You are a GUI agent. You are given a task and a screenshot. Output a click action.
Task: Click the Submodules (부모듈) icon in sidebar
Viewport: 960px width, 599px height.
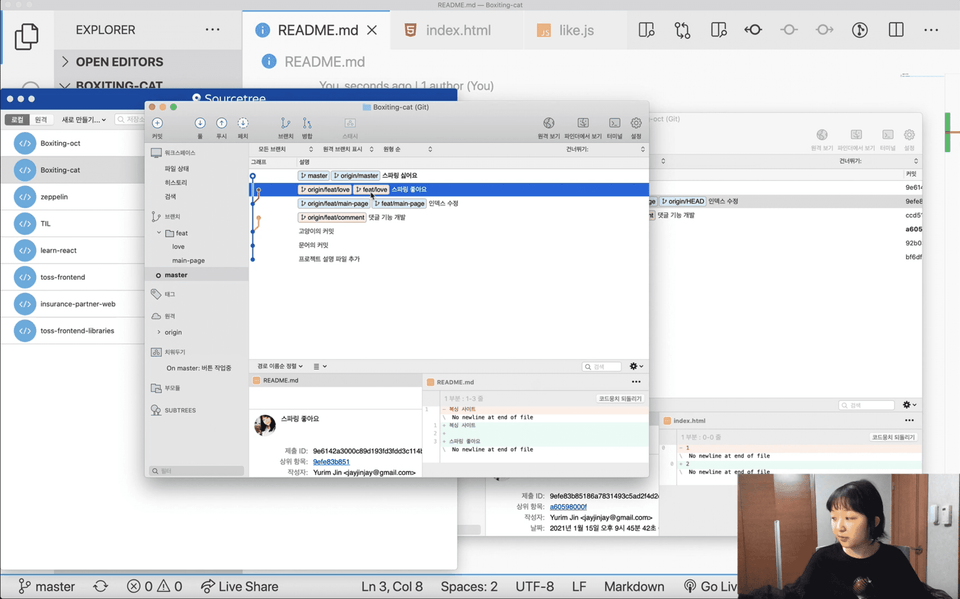(156, 388)
